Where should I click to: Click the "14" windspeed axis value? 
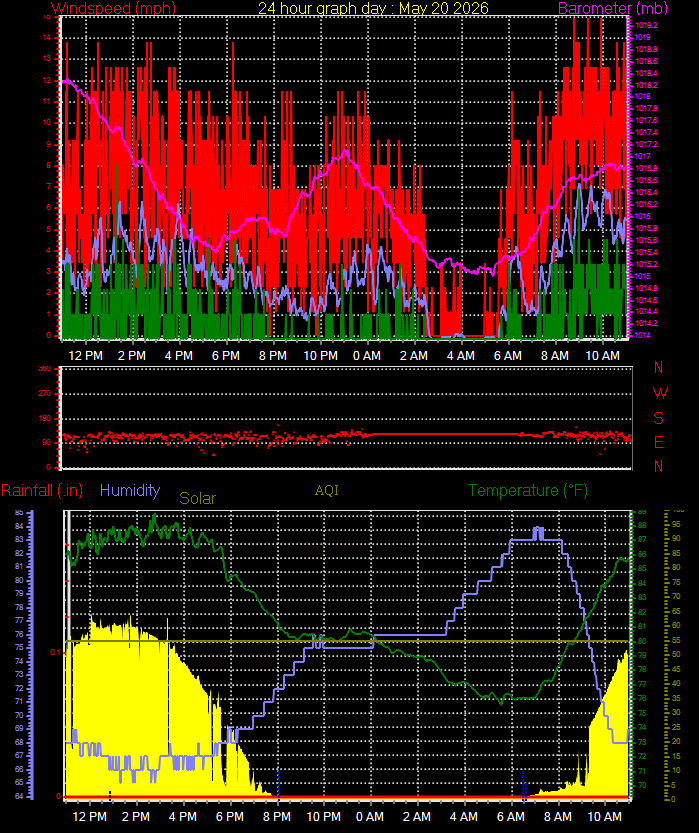[x=47, y=37]
